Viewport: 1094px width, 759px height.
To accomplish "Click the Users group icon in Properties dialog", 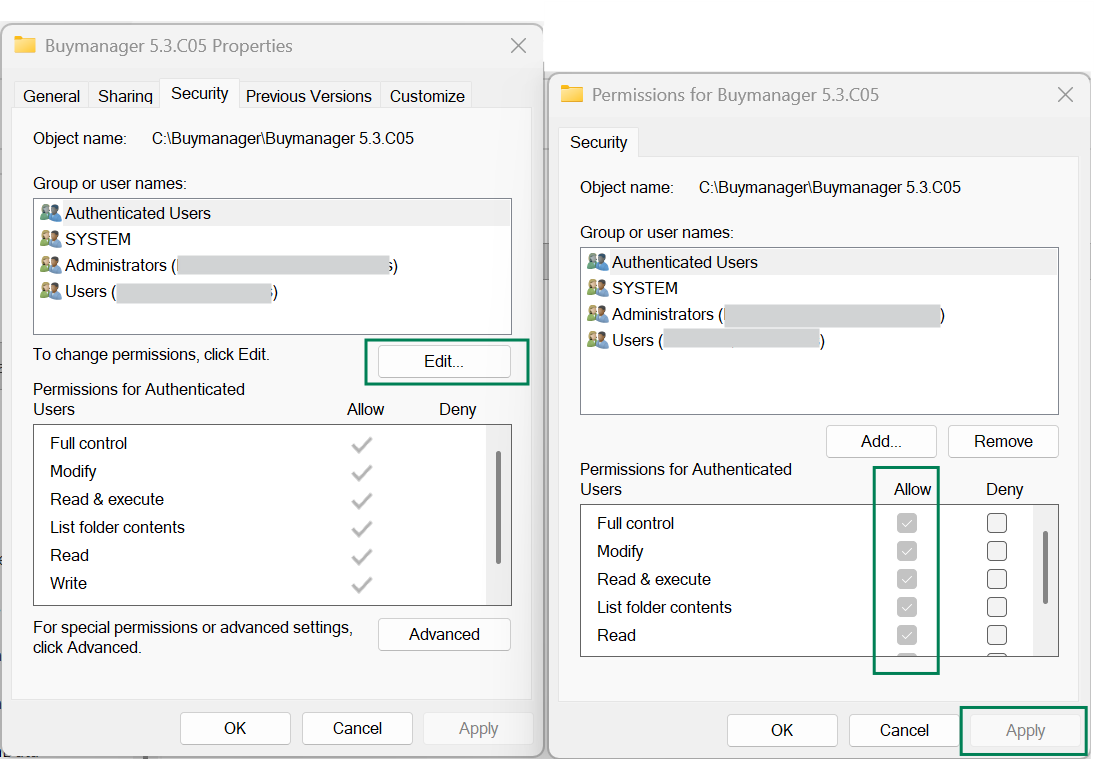I will 51,291.
